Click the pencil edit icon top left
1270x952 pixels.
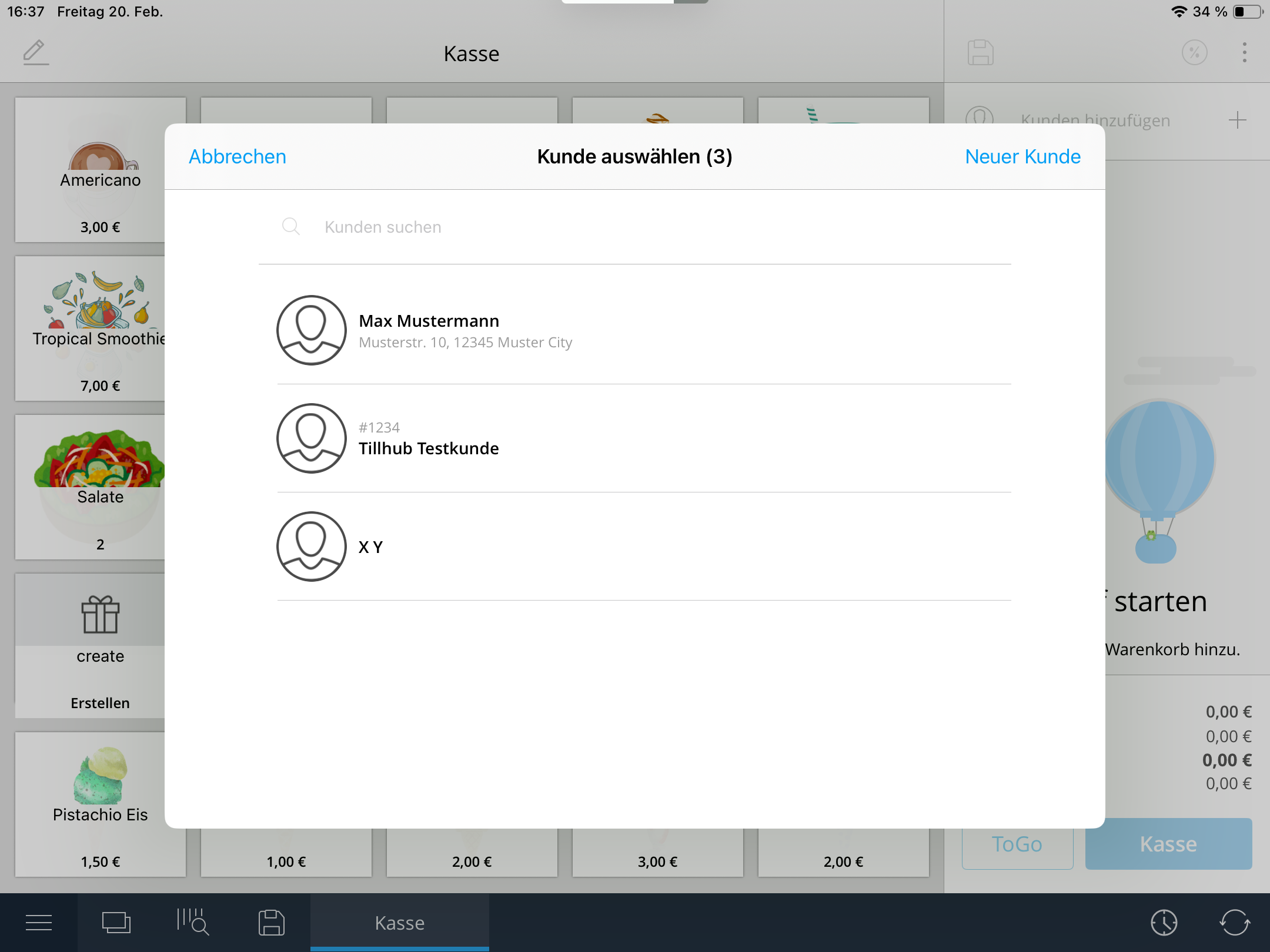[35, 53]
